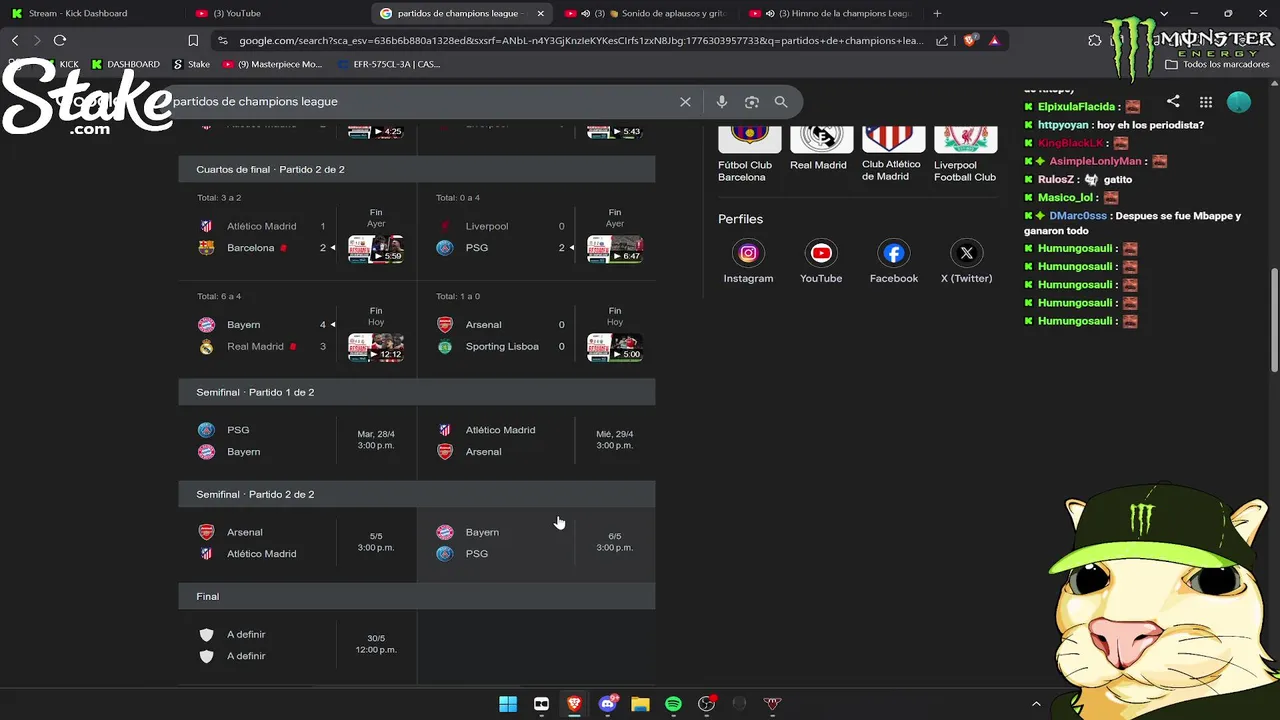Play Liverpool vs PSG highlights video
Screen dimensions: 1280x720
[x=614, y=249]
